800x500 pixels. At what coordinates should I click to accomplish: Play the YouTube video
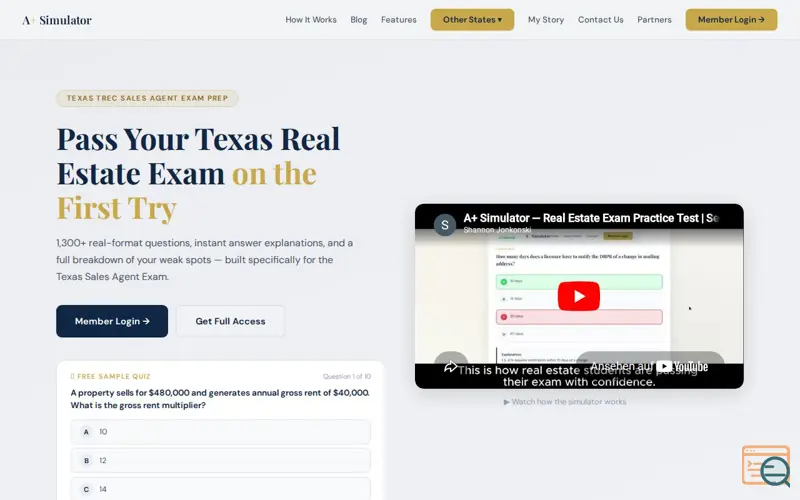(579, 296)
